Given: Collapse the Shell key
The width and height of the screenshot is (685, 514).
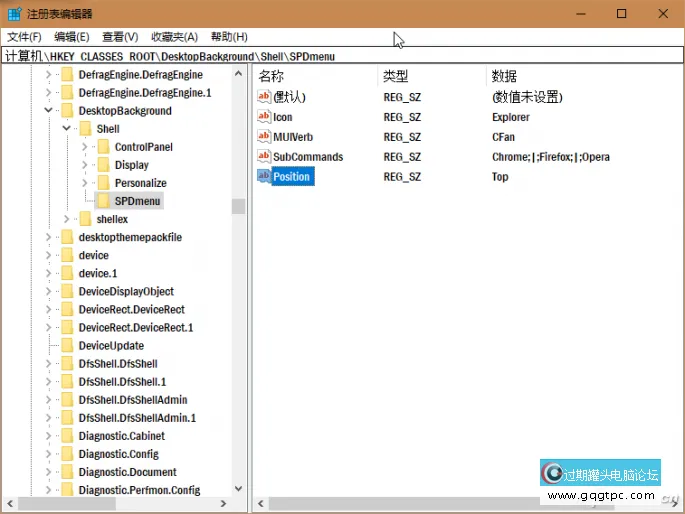Looking at the screenshot, I should click(x=66, y=128).
